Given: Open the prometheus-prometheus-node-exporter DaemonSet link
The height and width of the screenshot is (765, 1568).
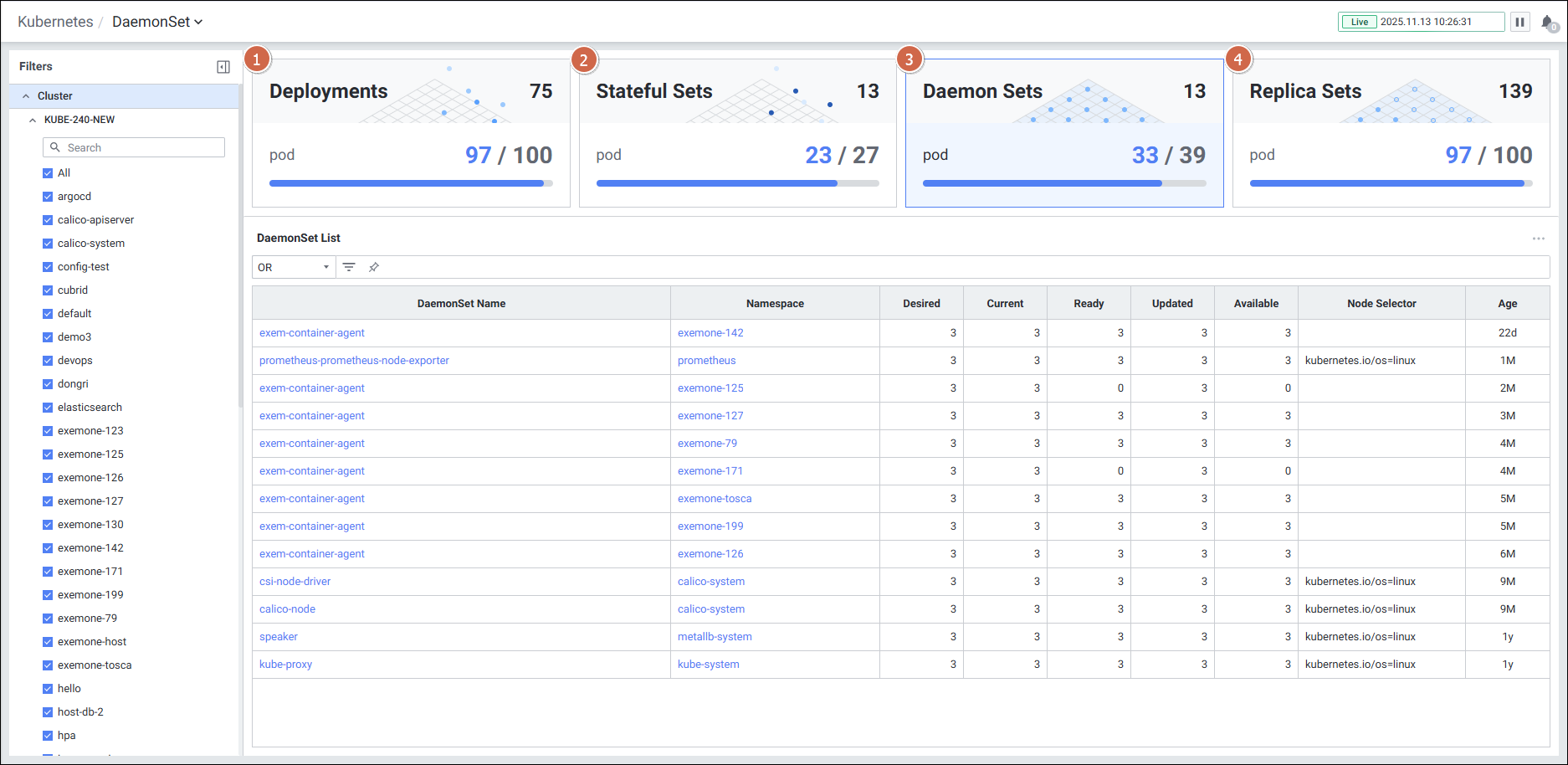Looking at the screenshot, I should coord(354,361).
